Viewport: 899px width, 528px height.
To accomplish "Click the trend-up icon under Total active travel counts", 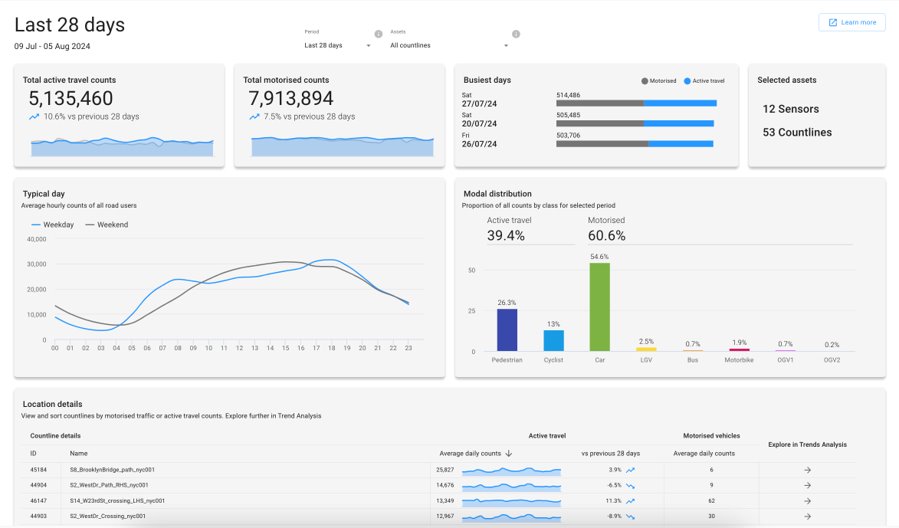I will (x=34, y=117).
